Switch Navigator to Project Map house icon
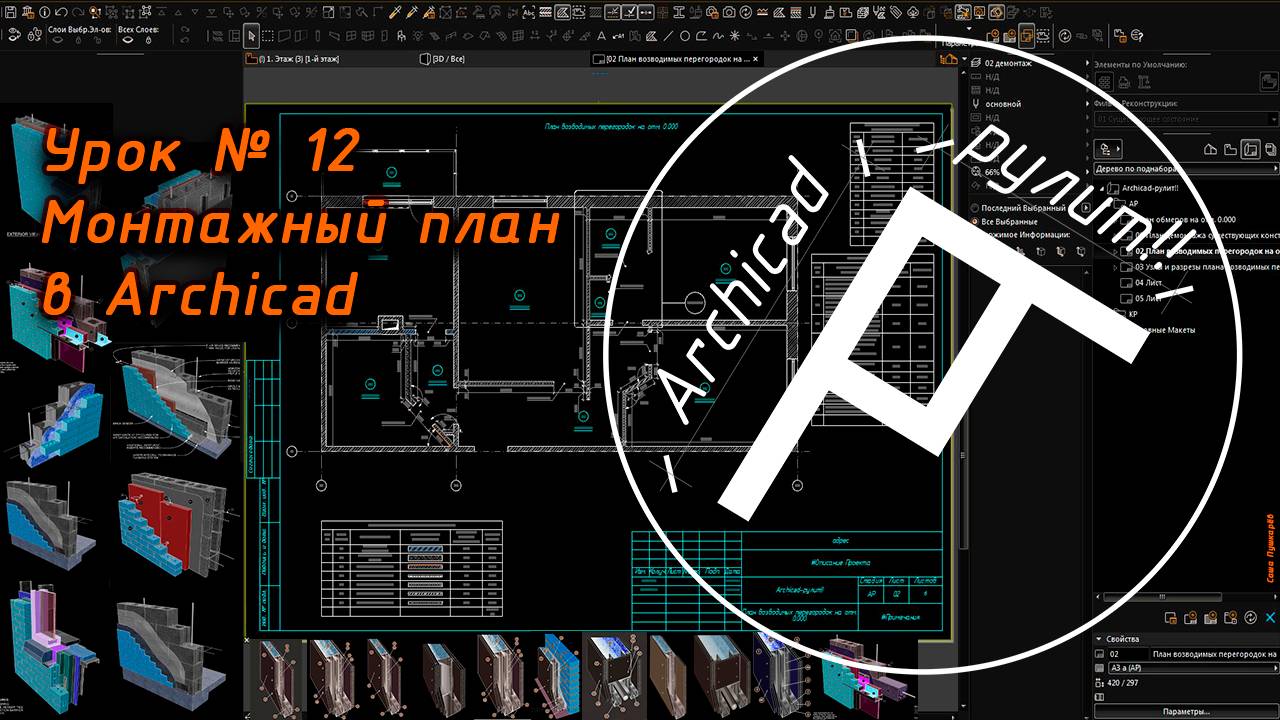This screenshot has width=1280, height=720. 1210,150
